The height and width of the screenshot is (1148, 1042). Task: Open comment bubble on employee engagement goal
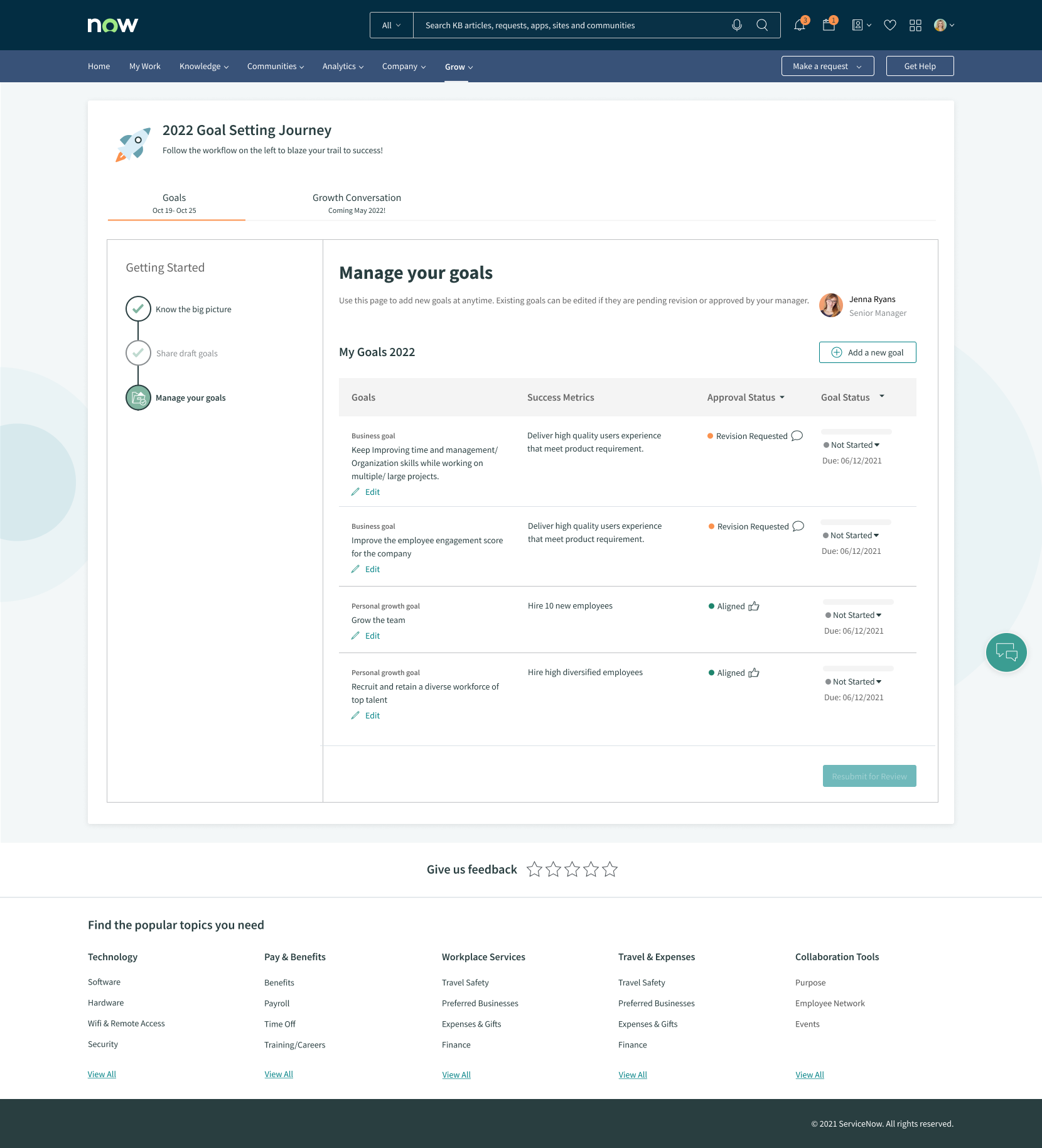[x=798, y=526]
